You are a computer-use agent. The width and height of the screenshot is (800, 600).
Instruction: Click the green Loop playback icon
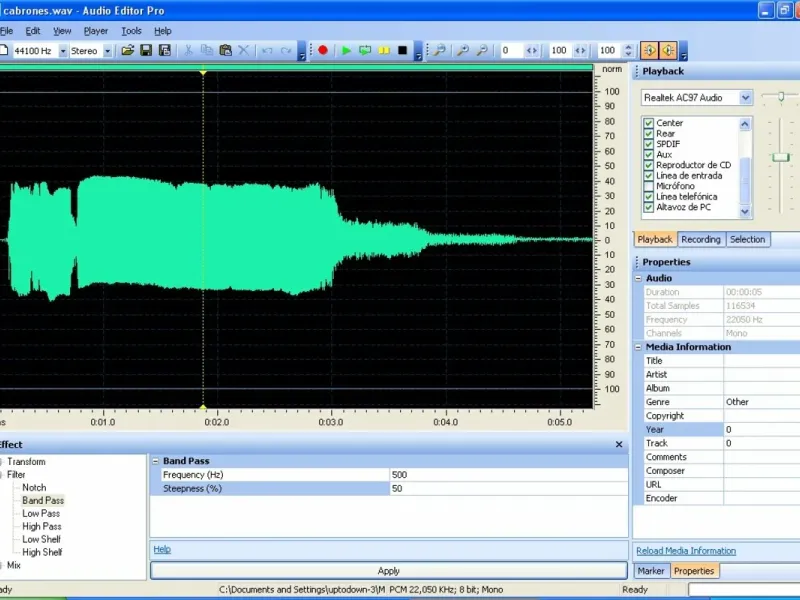click(x=365, y=50)
